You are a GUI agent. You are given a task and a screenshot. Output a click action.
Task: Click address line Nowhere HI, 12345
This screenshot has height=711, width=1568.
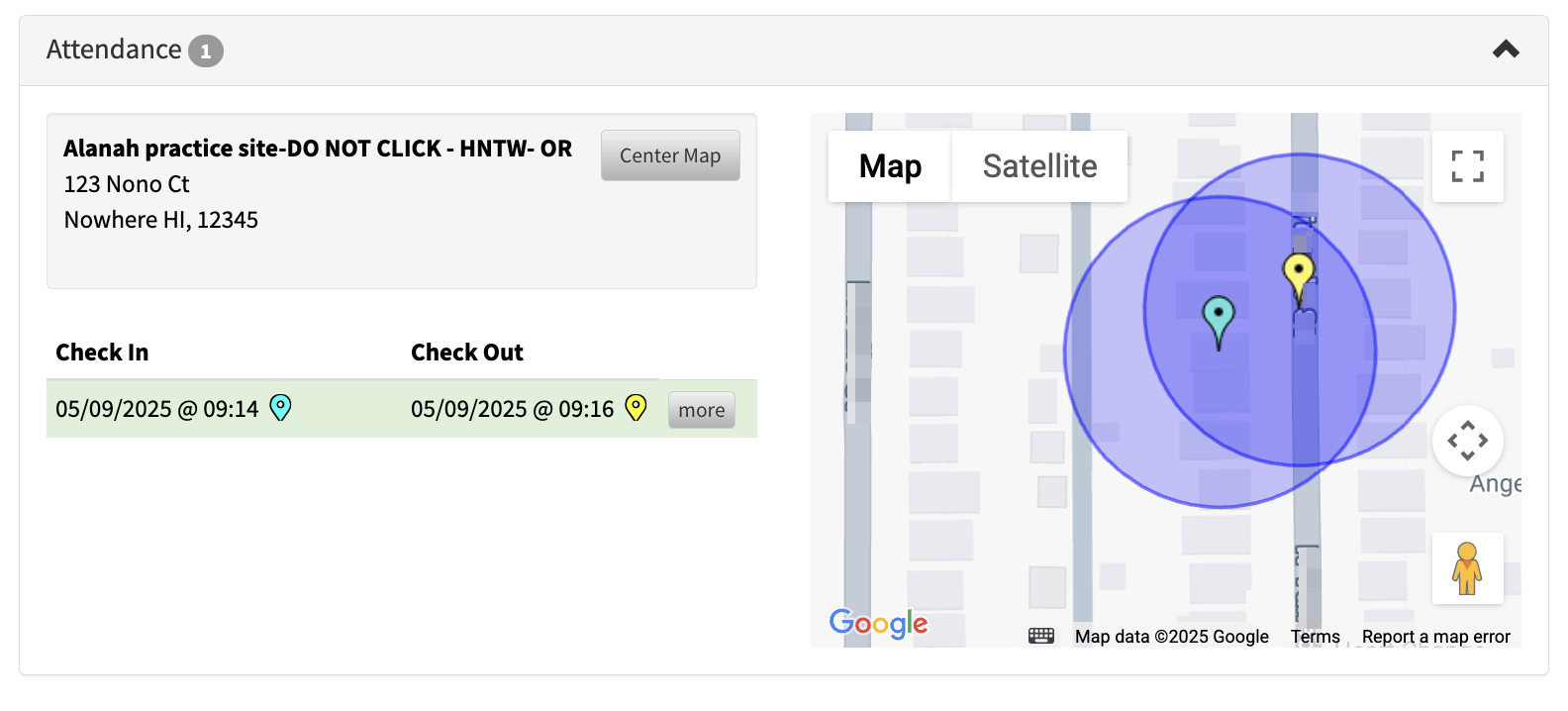[161, 220]
